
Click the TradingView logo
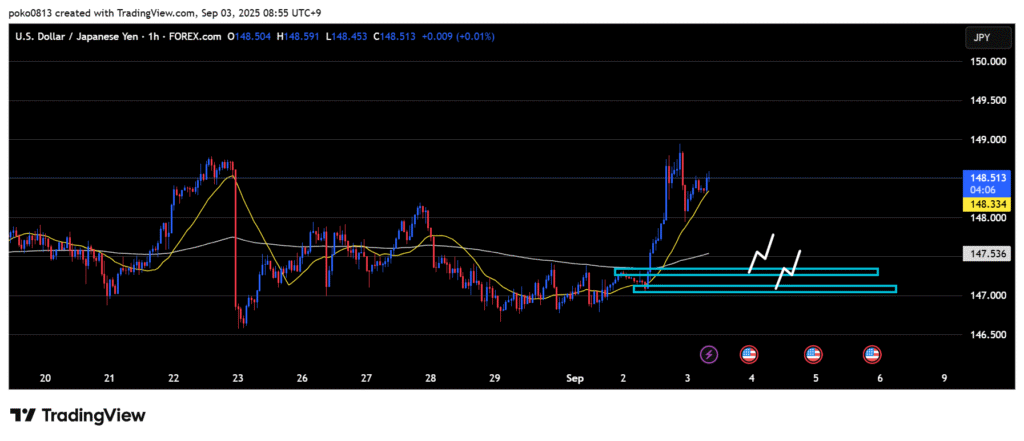(x=78, y=415)
